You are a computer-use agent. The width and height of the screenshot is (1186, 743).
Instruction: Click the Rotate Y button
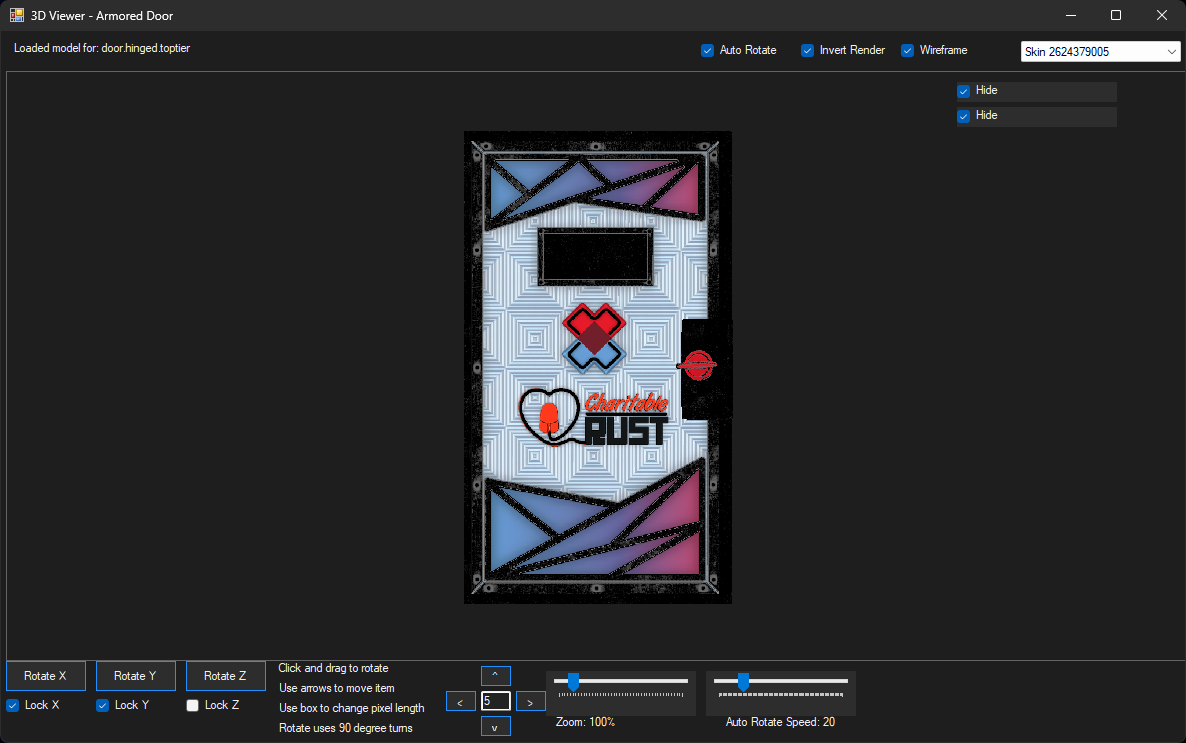135,676
